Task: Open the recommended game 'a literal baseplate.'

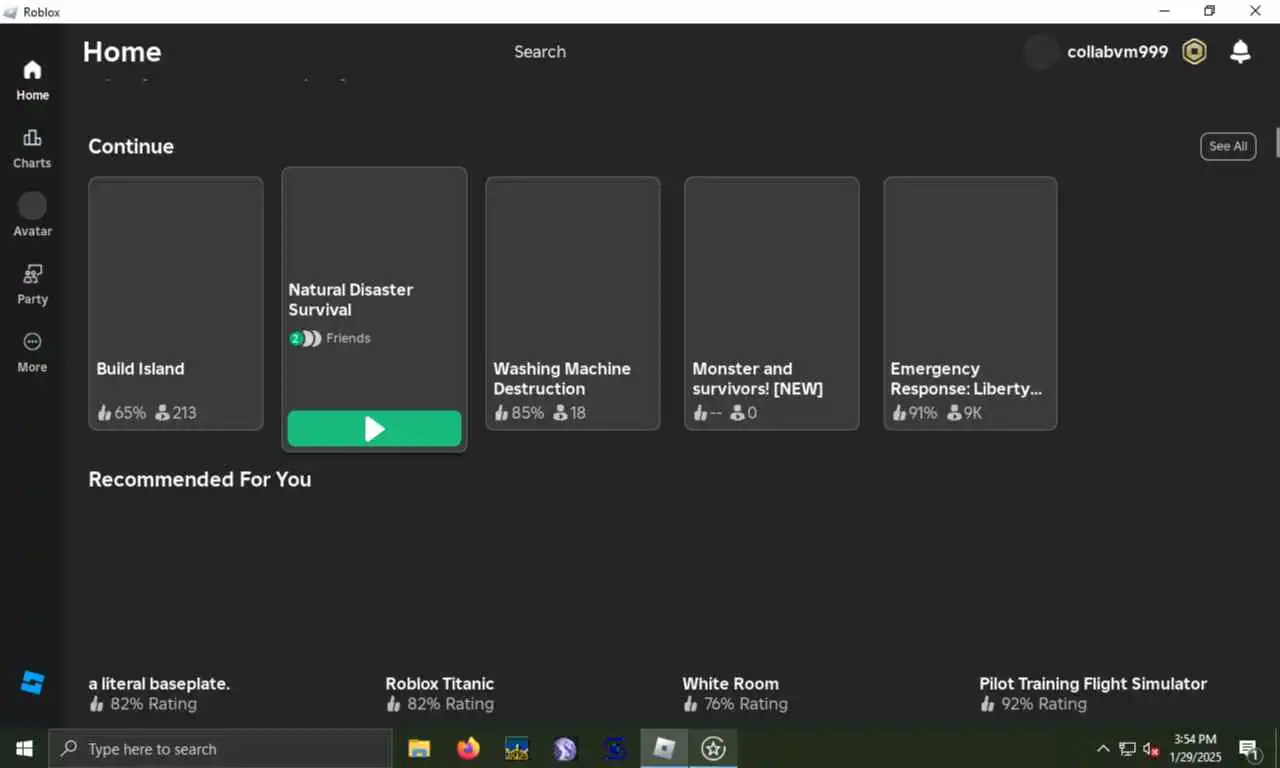Action: pos(159,684)
